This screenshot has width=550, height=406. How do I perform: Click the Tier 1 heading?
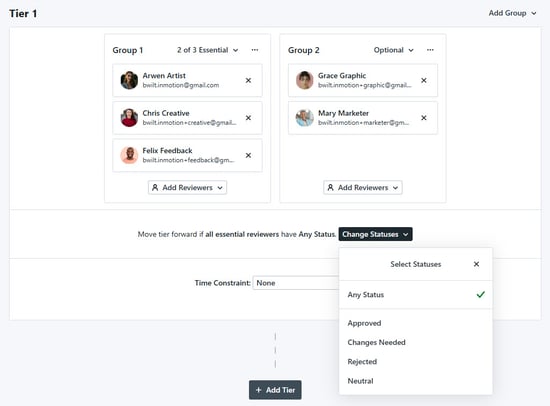23,13
